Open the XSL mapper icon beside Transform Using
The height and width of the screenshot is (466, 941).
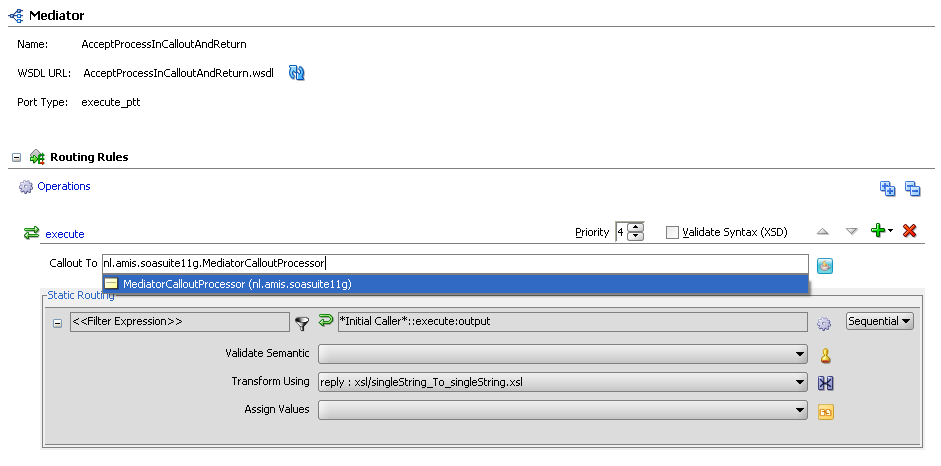coord(826,384)
